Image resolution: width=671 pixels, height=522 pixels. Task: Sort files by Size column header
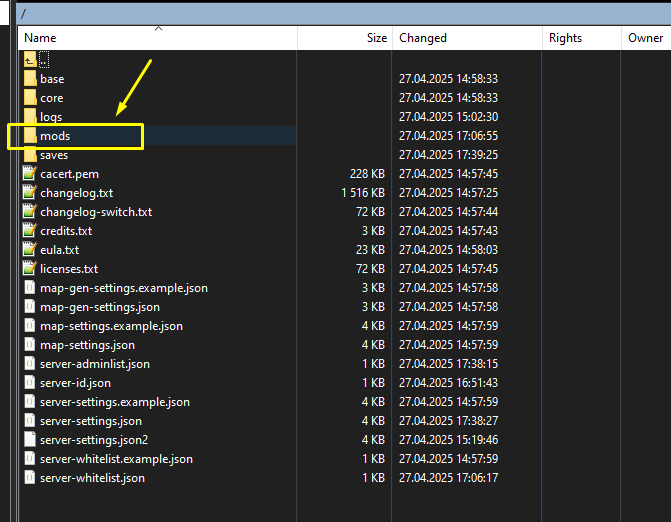[x=376, y=38]
